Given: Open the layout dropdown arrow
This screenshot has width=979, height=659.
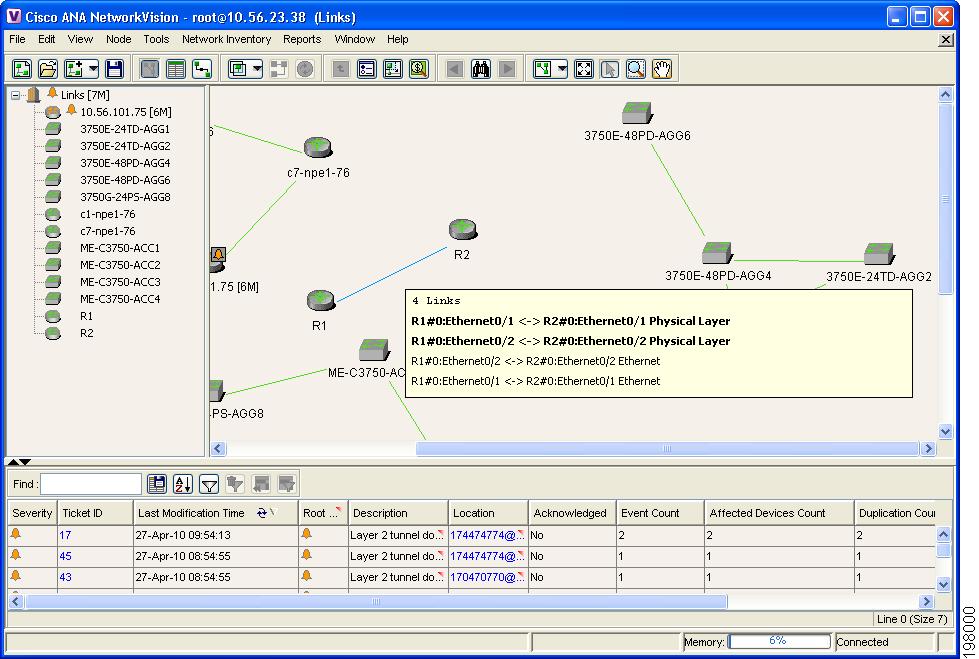Looking at the screenshot, I should coord(561,69).
